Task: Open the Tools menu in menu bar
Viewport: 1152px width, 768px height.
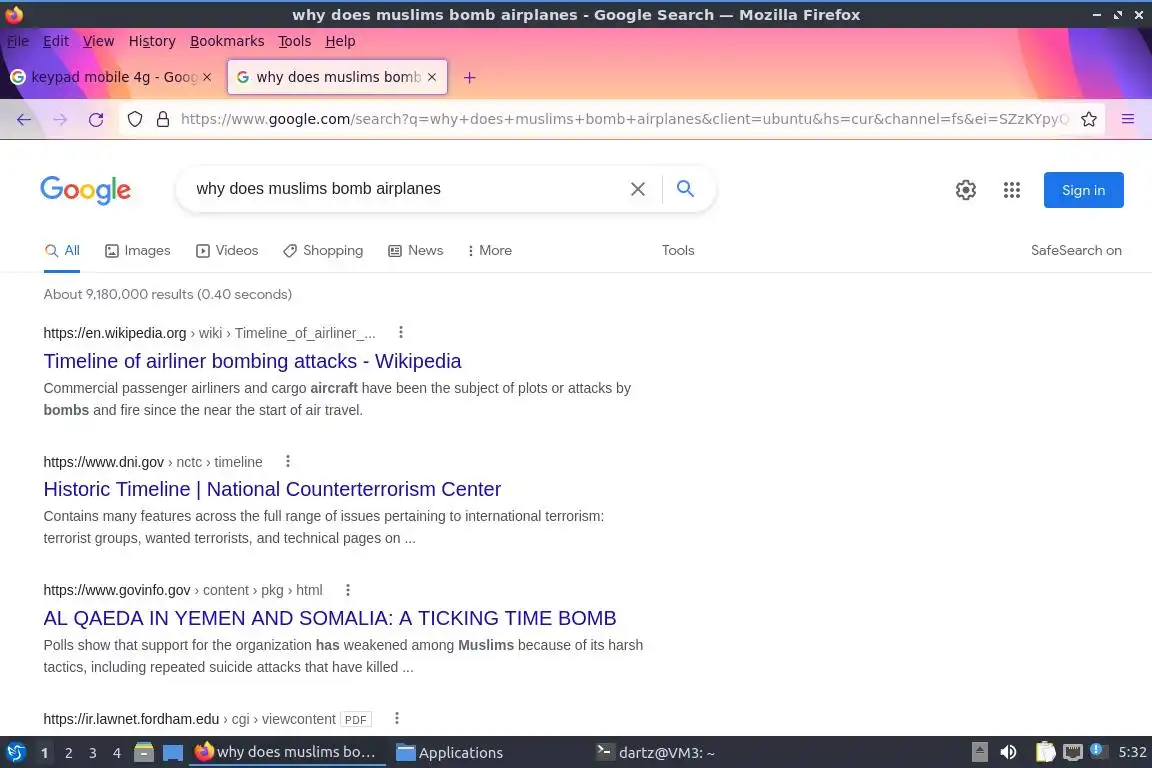Action: (295, 41)
